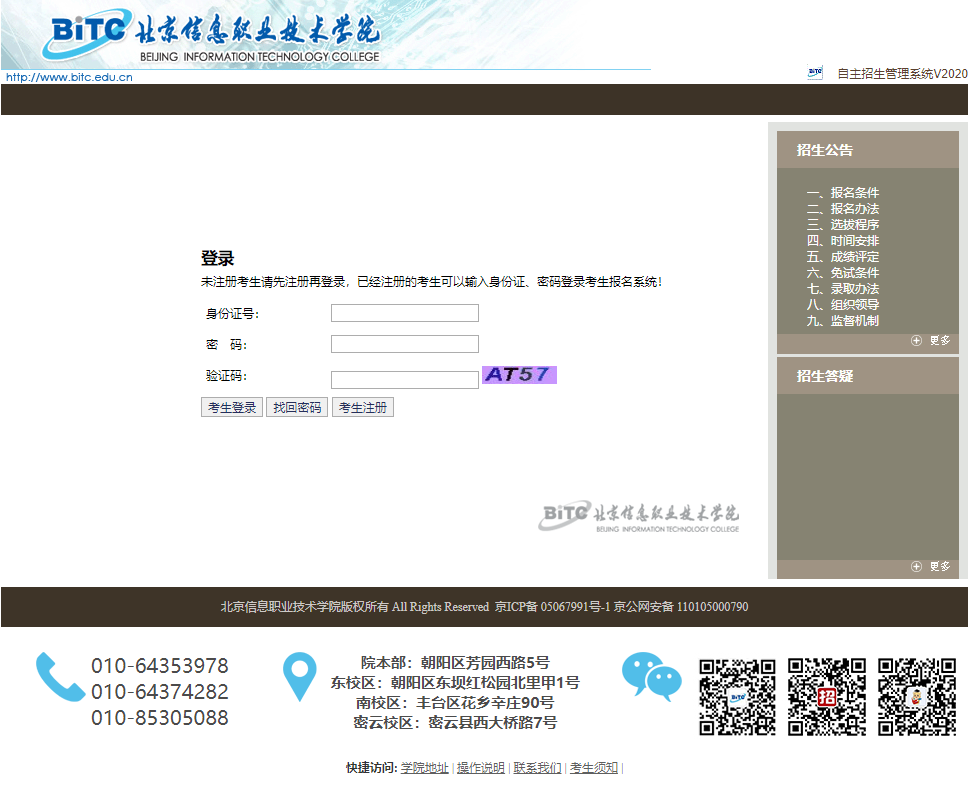This screenshot has width=974, height=788.
Task: Expand 更多 under 招生公告 panel
Action: (x=931, y=340)
